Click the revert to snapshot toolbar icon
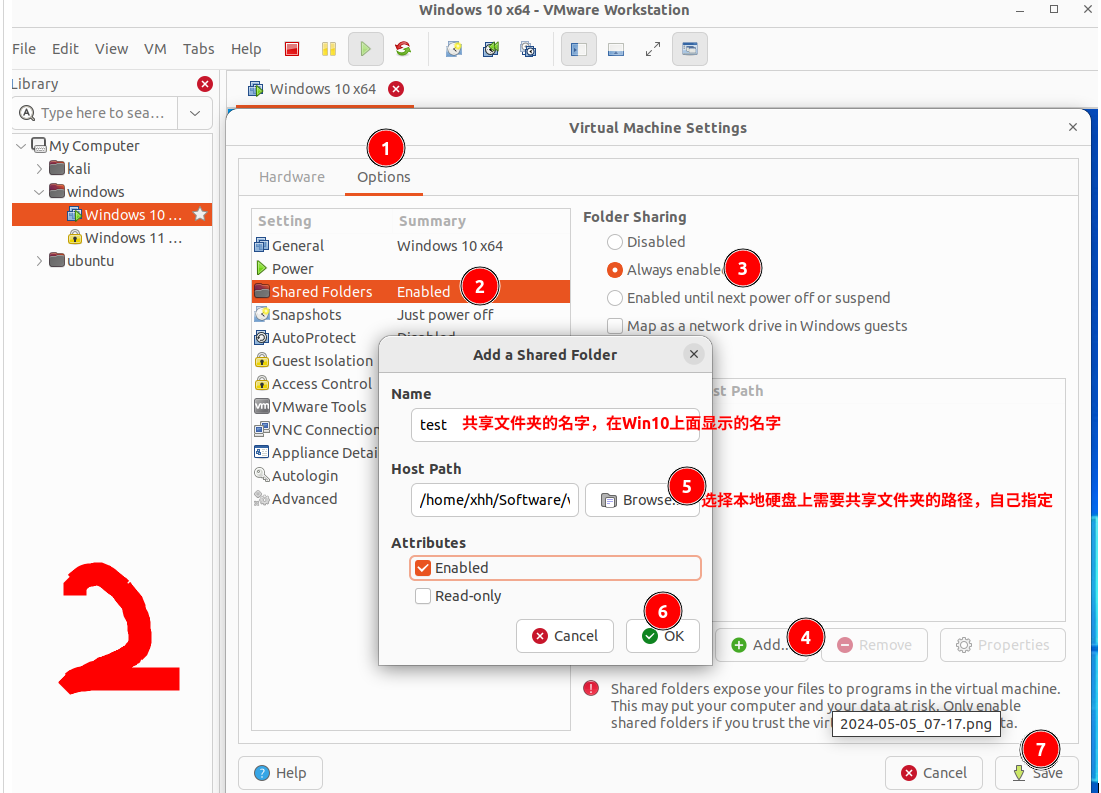 (x=491, y=49)
